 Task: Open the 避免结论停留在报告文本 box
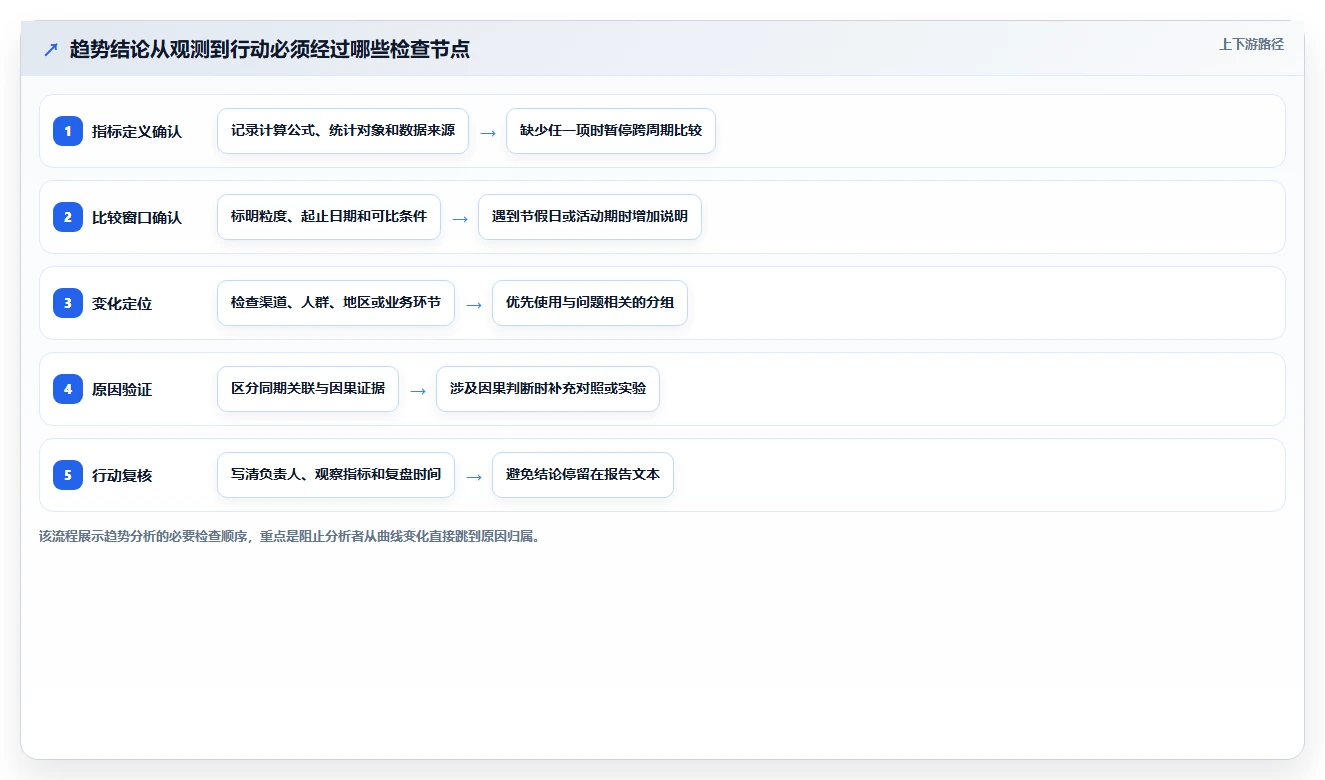[x=583, y=475]
